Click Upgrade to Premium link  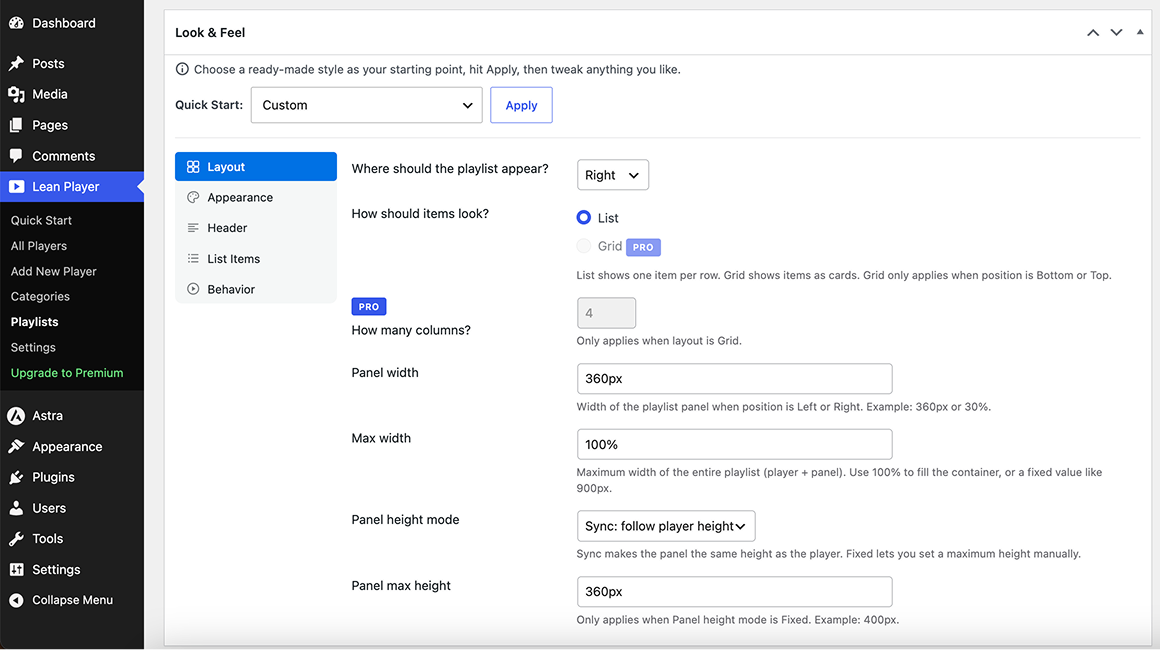(x=67, y=373)
